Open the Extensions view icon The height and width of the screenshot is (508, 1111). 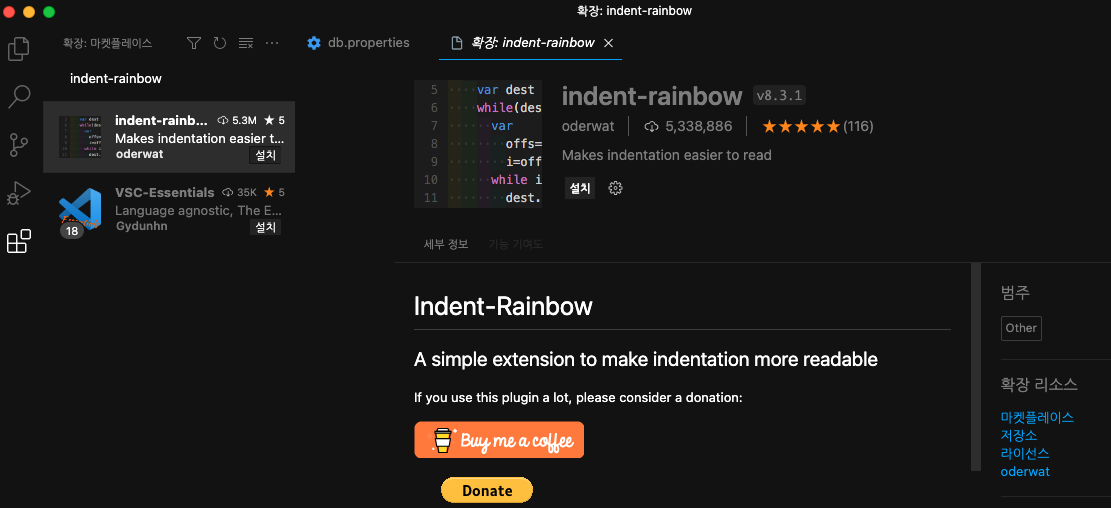19,241
